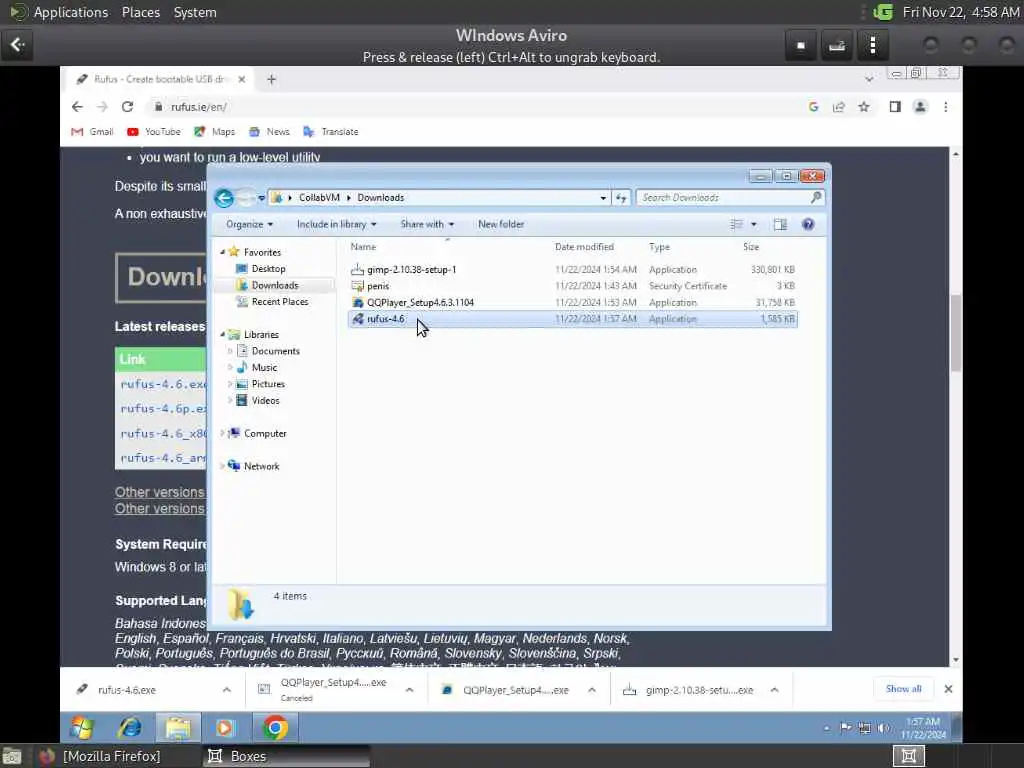Open Include in library dropdown
The width and height of the screenshot is (1024, 768).
336,225
